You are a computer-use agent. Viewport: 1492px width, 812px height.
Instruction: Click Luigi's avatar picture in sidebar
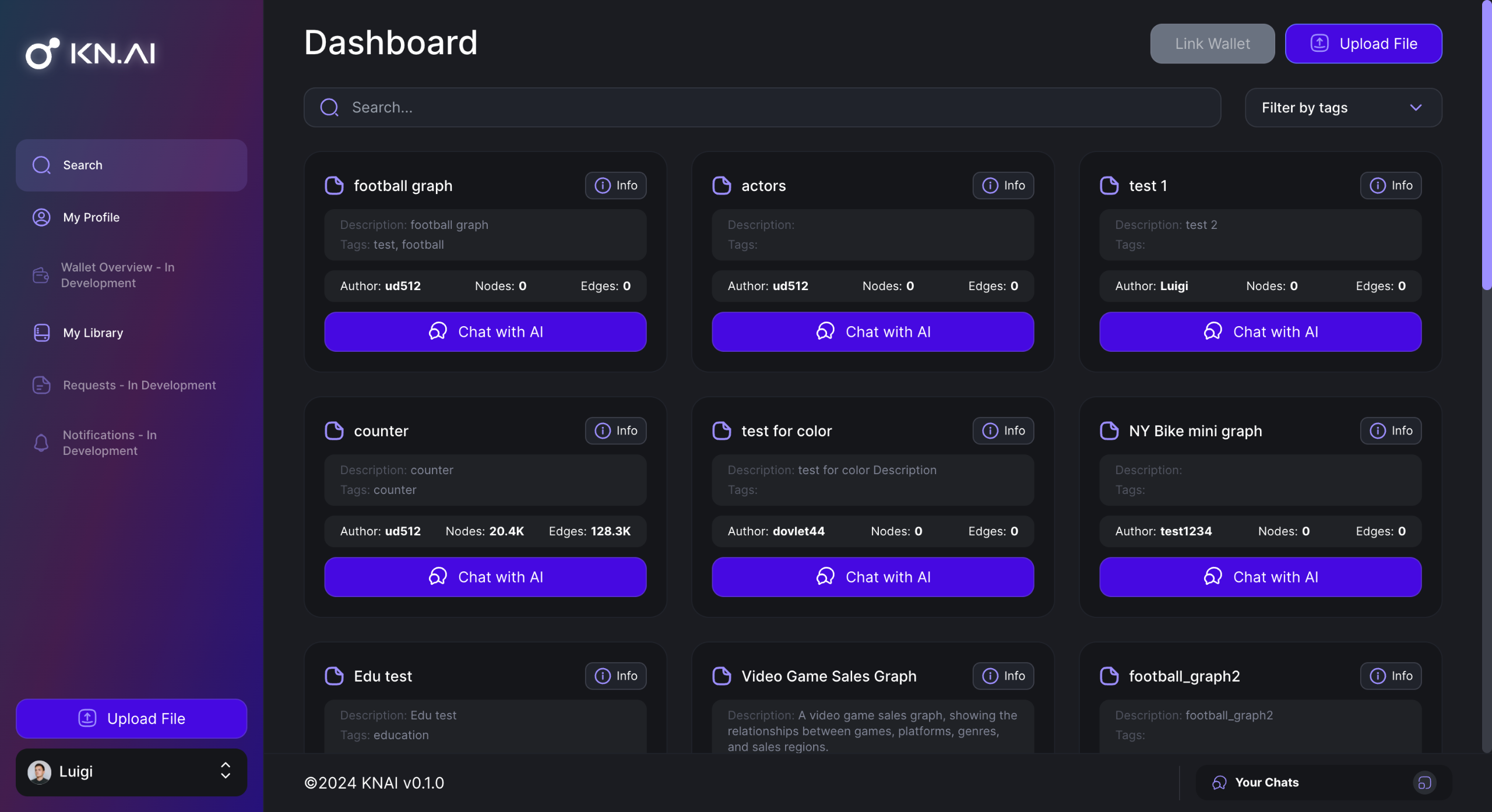(x=40, y=771)
